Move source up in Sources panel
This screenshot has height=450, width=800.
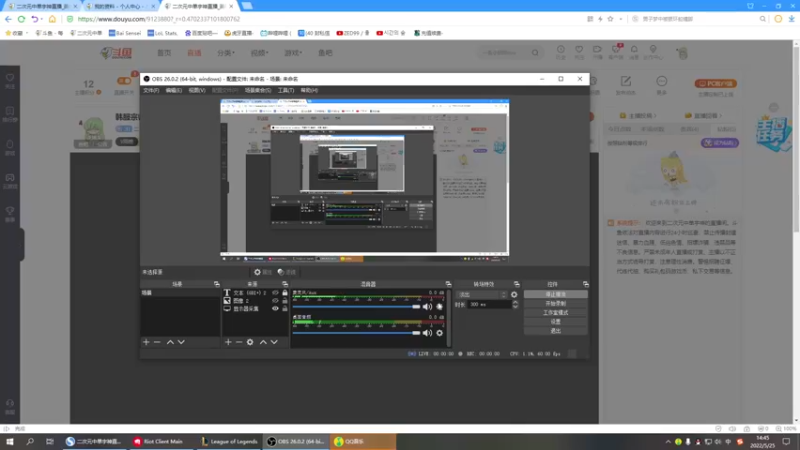click(263, 342)
